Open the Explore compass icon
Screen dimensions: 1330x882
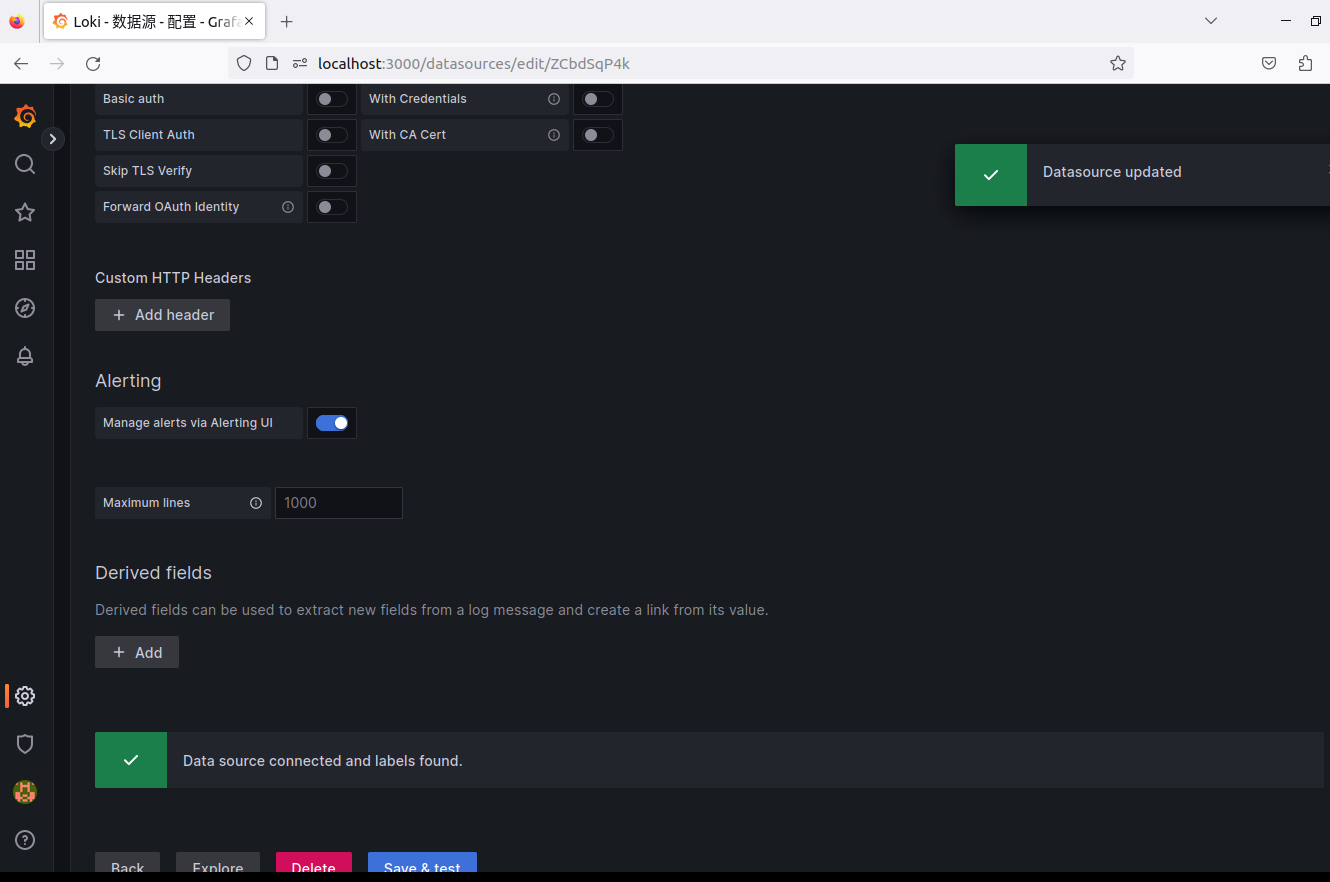(25, 308)
